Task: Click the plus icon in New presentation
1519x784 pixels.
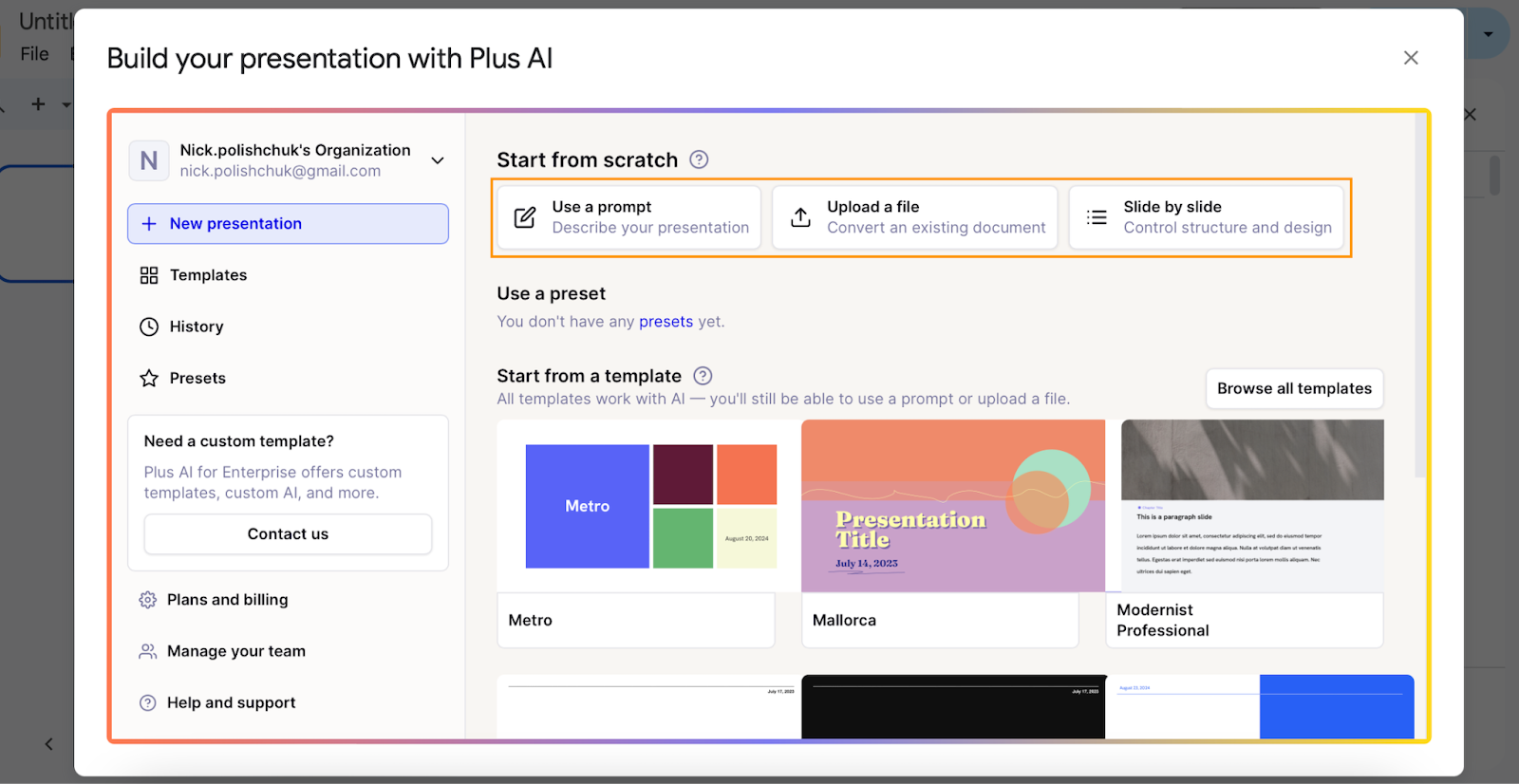Action: pos(149,224)
